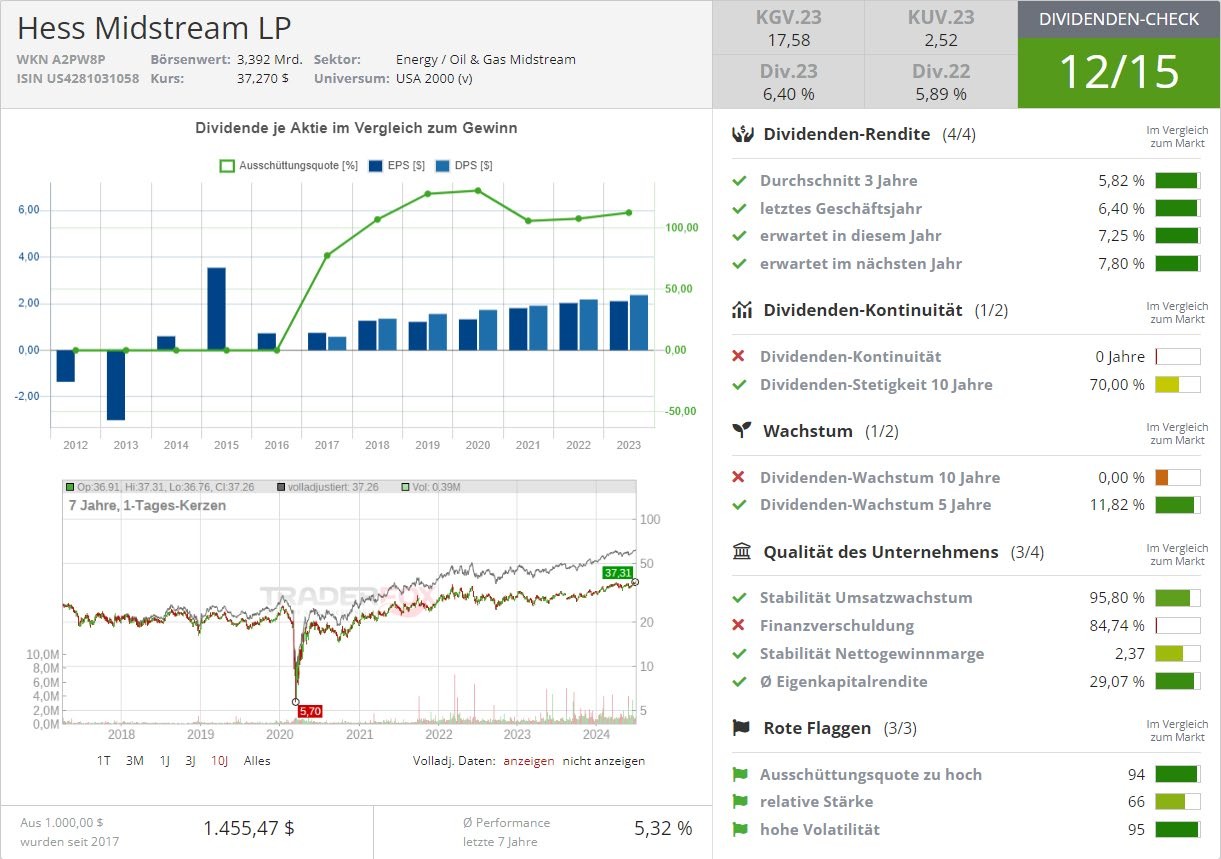Toggle EPS [$] legend entry
This screenshot has height=859, width=1221.
395,166
